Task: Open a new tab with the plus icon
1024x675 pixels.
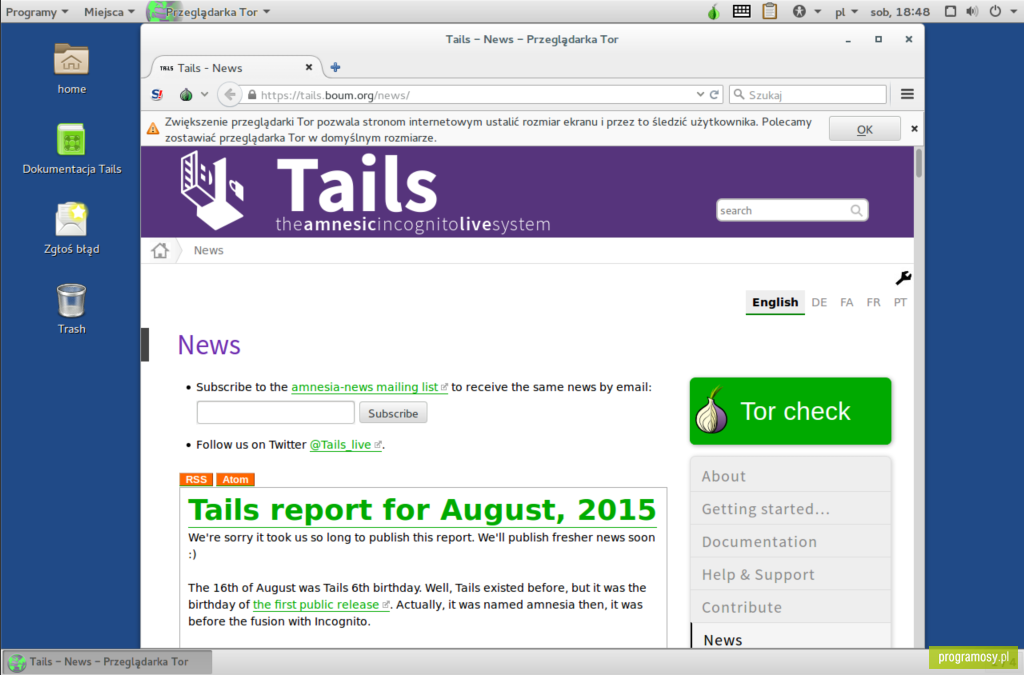Action: (x=335, y=67)
